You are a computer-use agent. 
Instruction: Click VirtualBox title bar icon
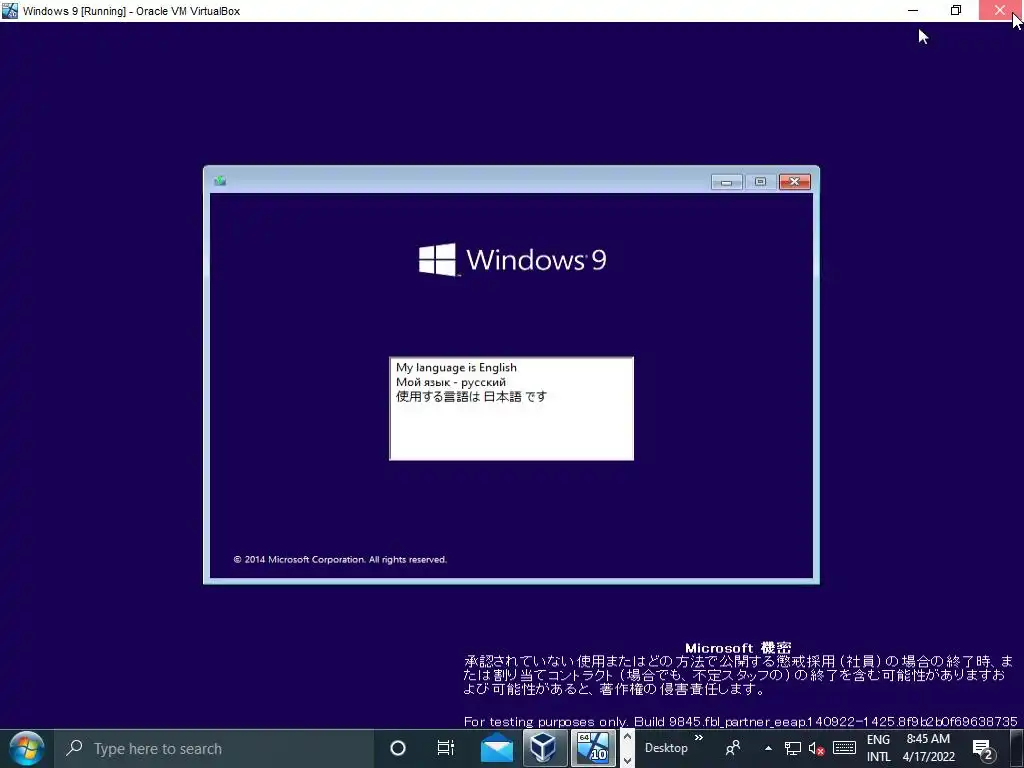(10, 10)
